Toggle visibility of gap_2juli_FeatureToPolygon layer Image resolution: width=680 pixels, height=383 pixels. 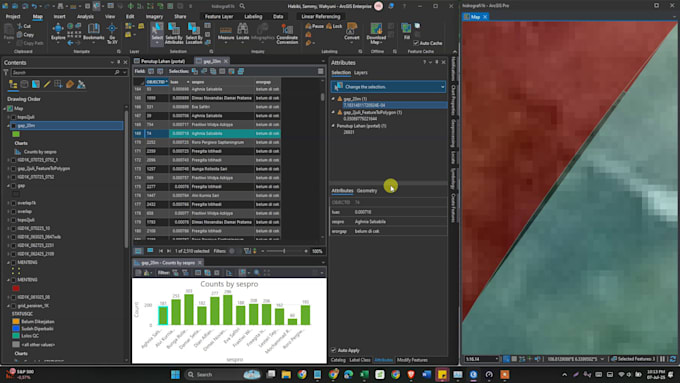click(x=13, y=168)
